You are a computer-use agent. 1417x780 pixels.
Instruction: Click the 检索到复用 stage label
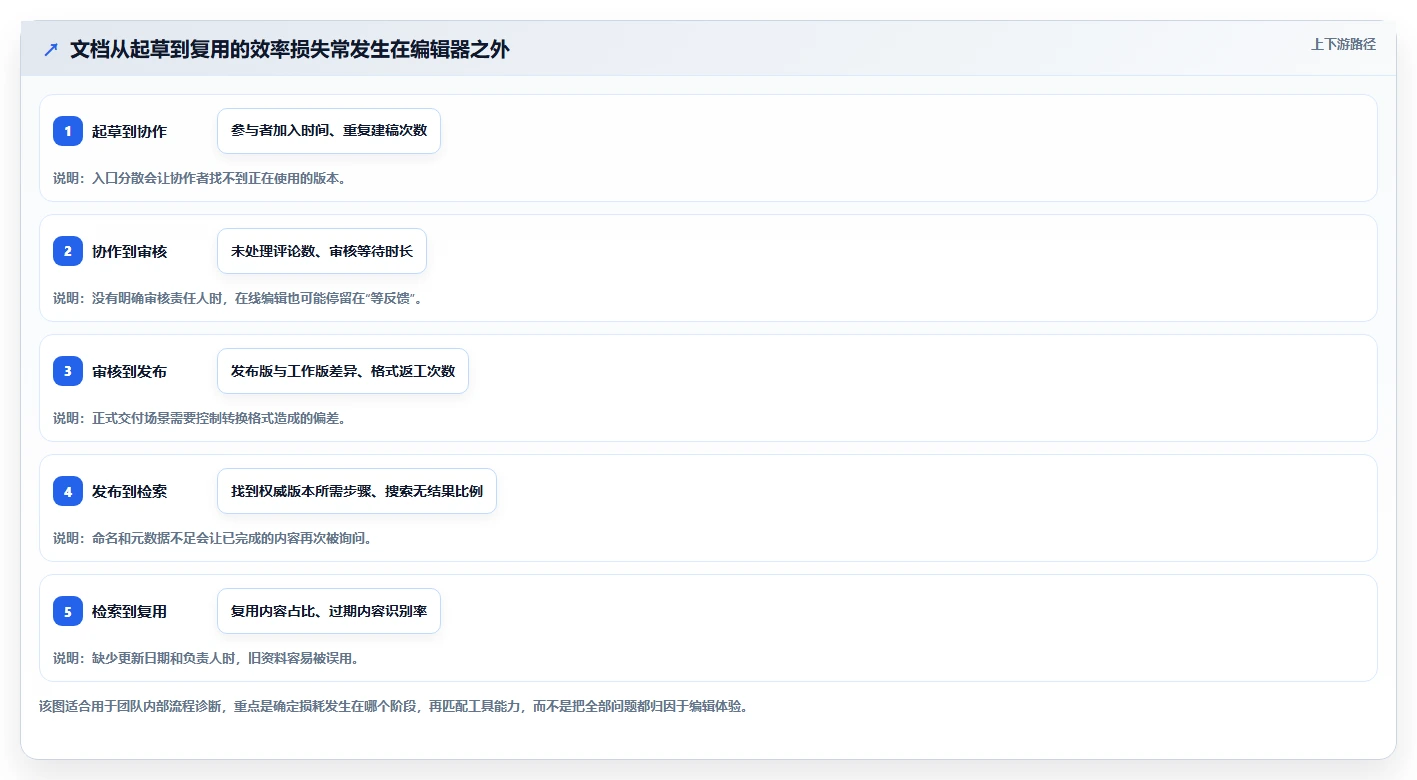click(x=129, y=611)
